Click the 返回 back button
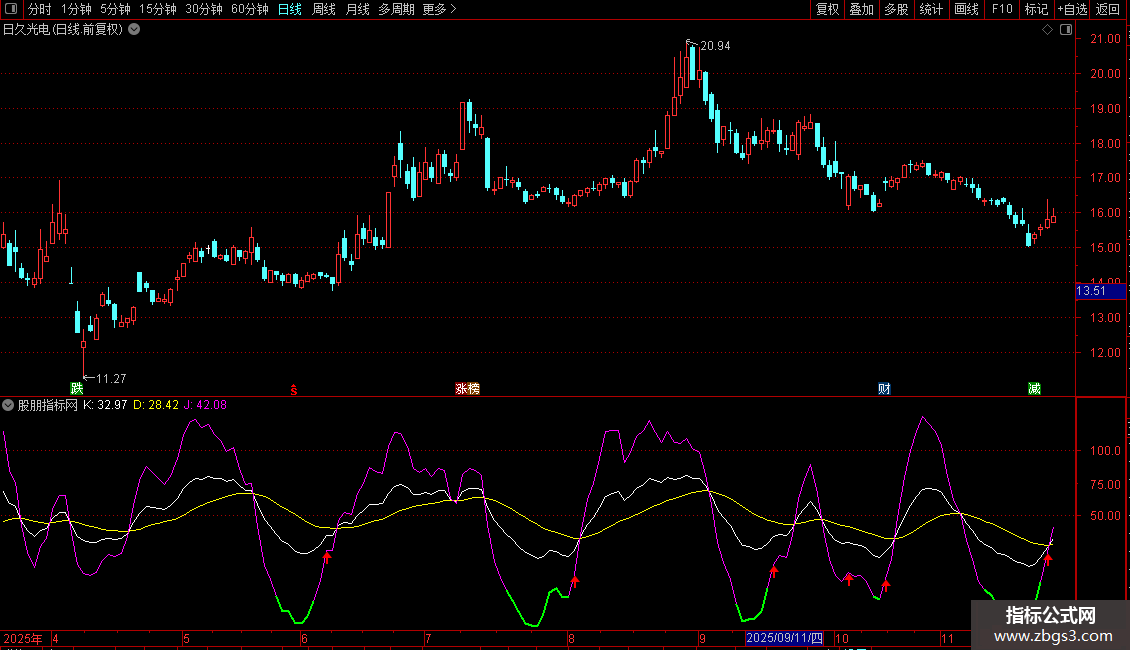This screenshot has width=1130, height=650. click(x=1108, y=9)
